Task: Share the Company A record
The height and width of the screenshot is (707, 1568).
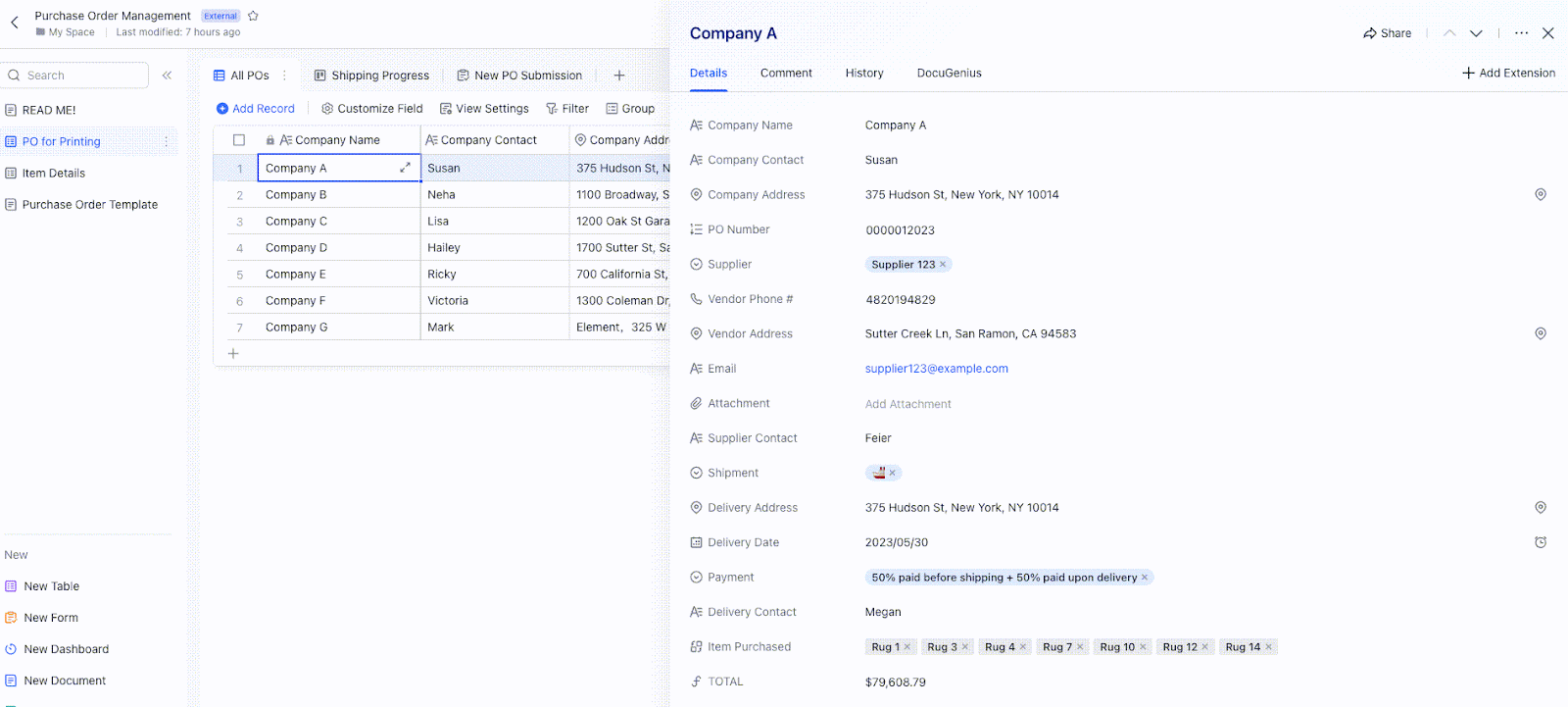Action: point(1387,33)
